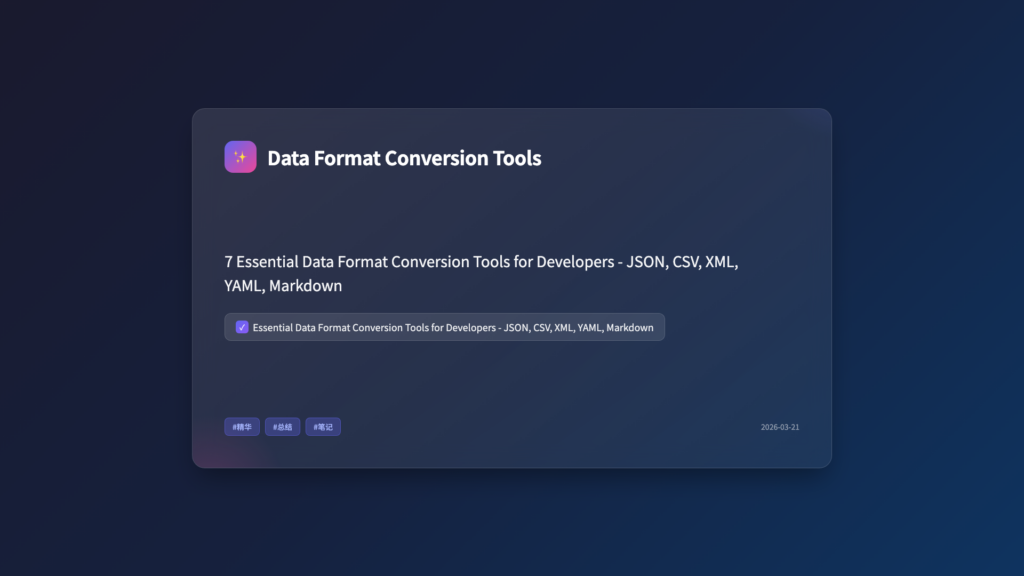Select the '#笔记' tag

(323, 426)
